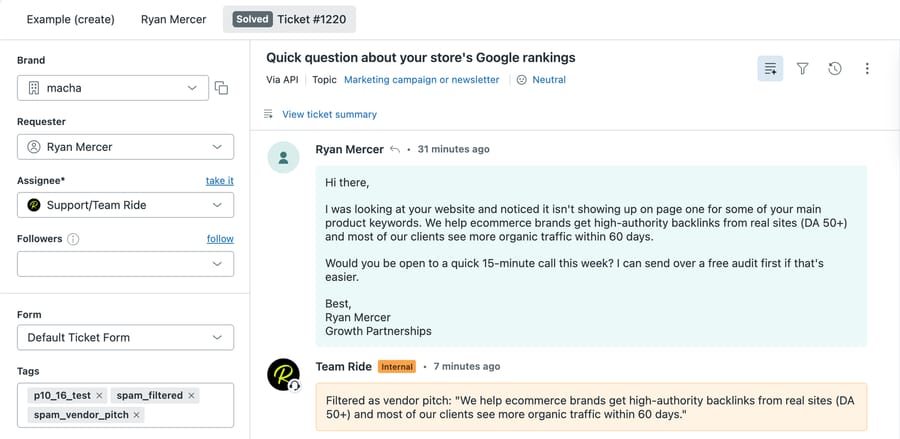Click the 'follow' link
The height and width of the screenshot is (439, 900).
(220, 239)
